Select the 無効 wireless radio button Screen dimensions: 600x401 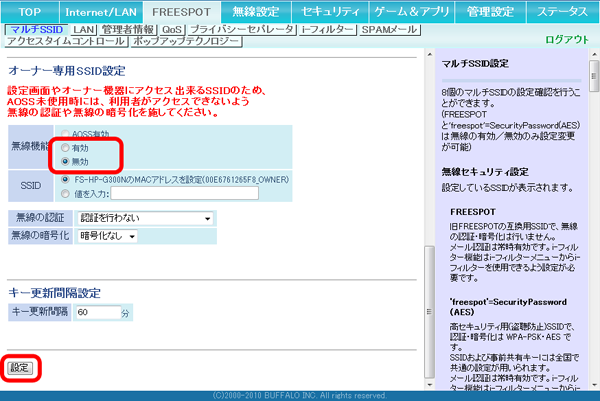tap(65, 161)
